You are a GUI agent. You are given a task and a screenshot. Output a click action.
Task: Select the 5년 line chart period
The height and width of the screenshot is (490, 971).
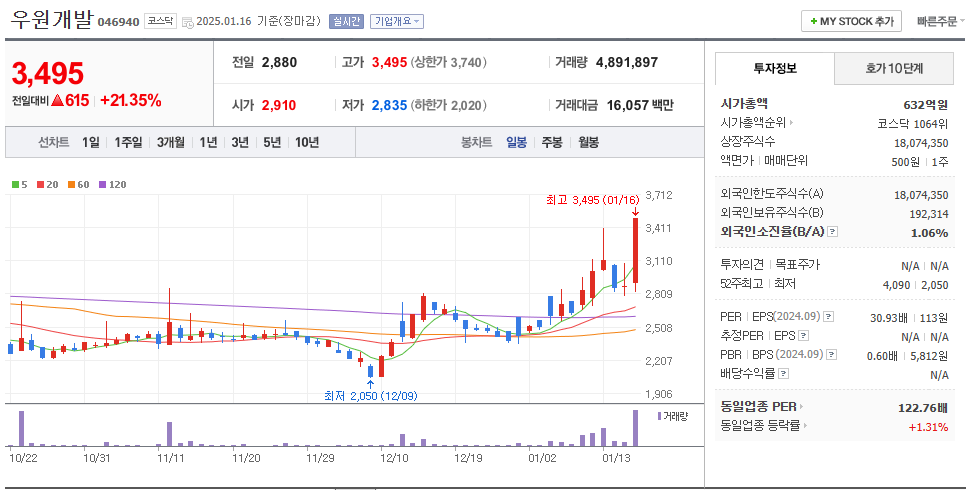(x=272, y=142)
